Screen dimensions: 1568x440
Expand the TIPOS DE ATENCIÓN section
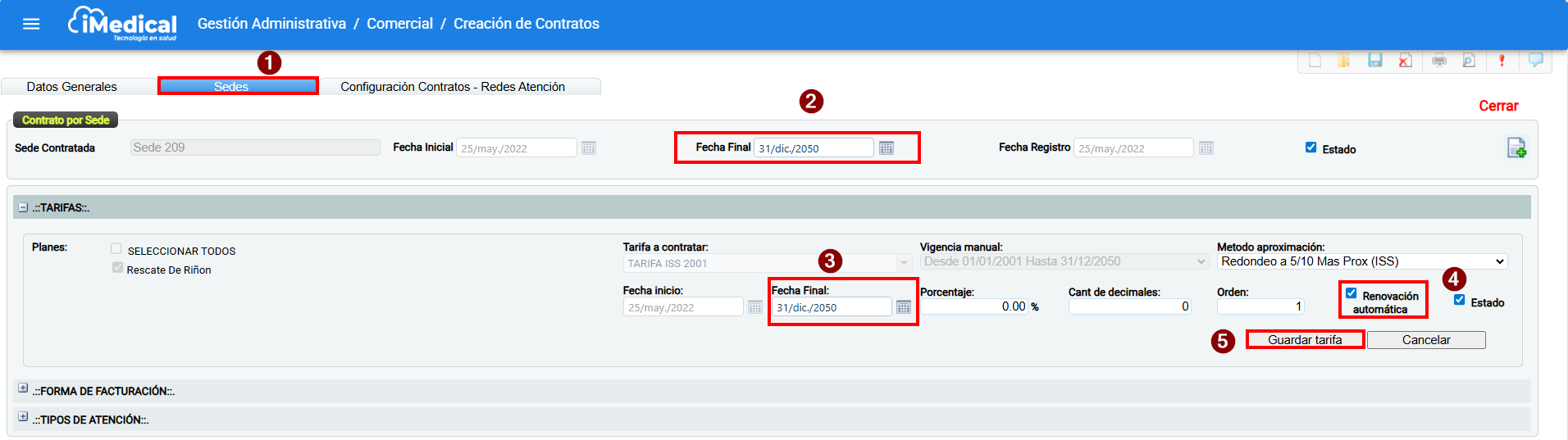tap(23, 417)
